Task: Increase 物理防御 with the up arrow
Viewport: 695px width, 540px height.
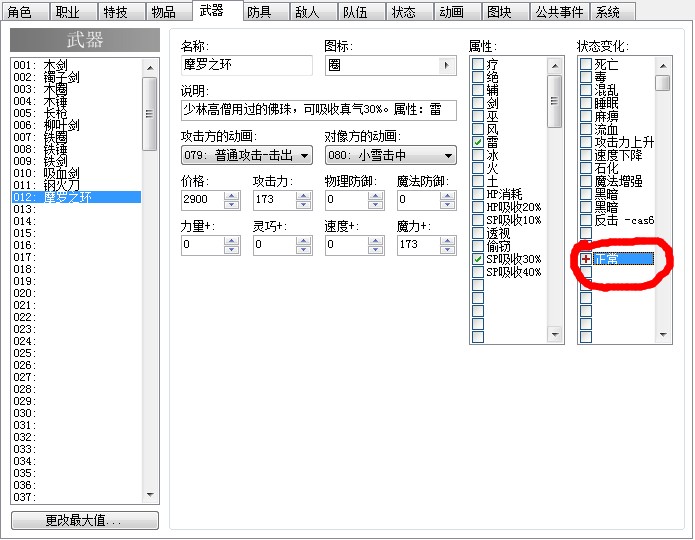Action: click(x=376, y=196)
